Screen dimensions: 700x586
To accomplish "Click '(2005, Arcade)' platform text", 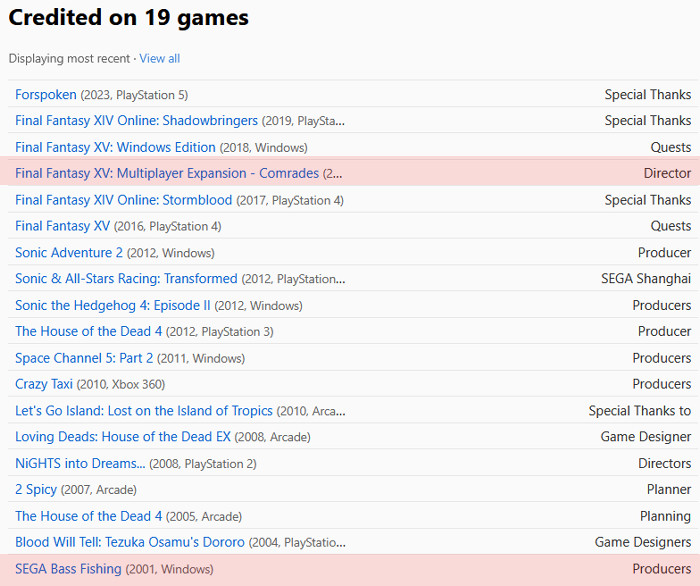I will click(x=204, y=516).
